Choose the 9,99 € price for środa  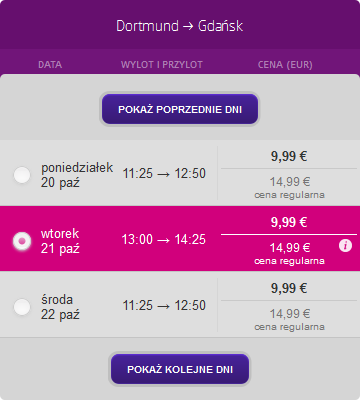click(289, 288)
